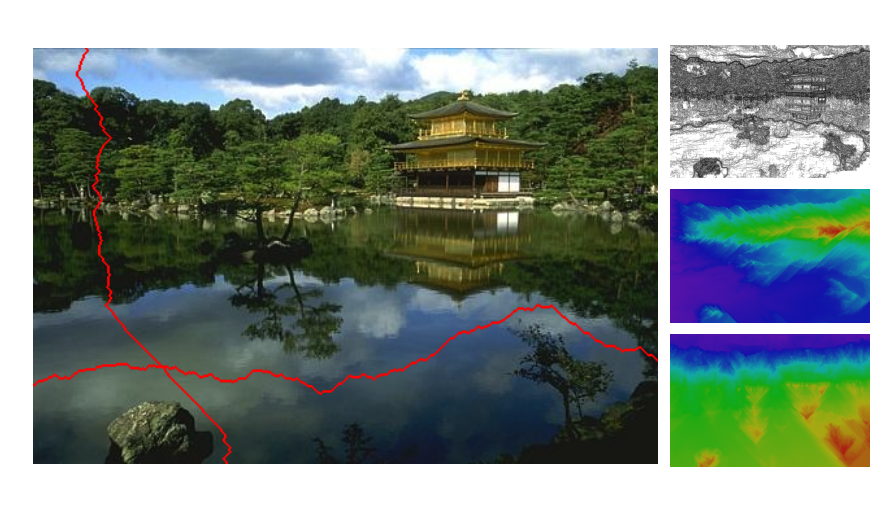Click the large rock in the foreground
This screenshot has height=514, width=877.
click(157, 432)
